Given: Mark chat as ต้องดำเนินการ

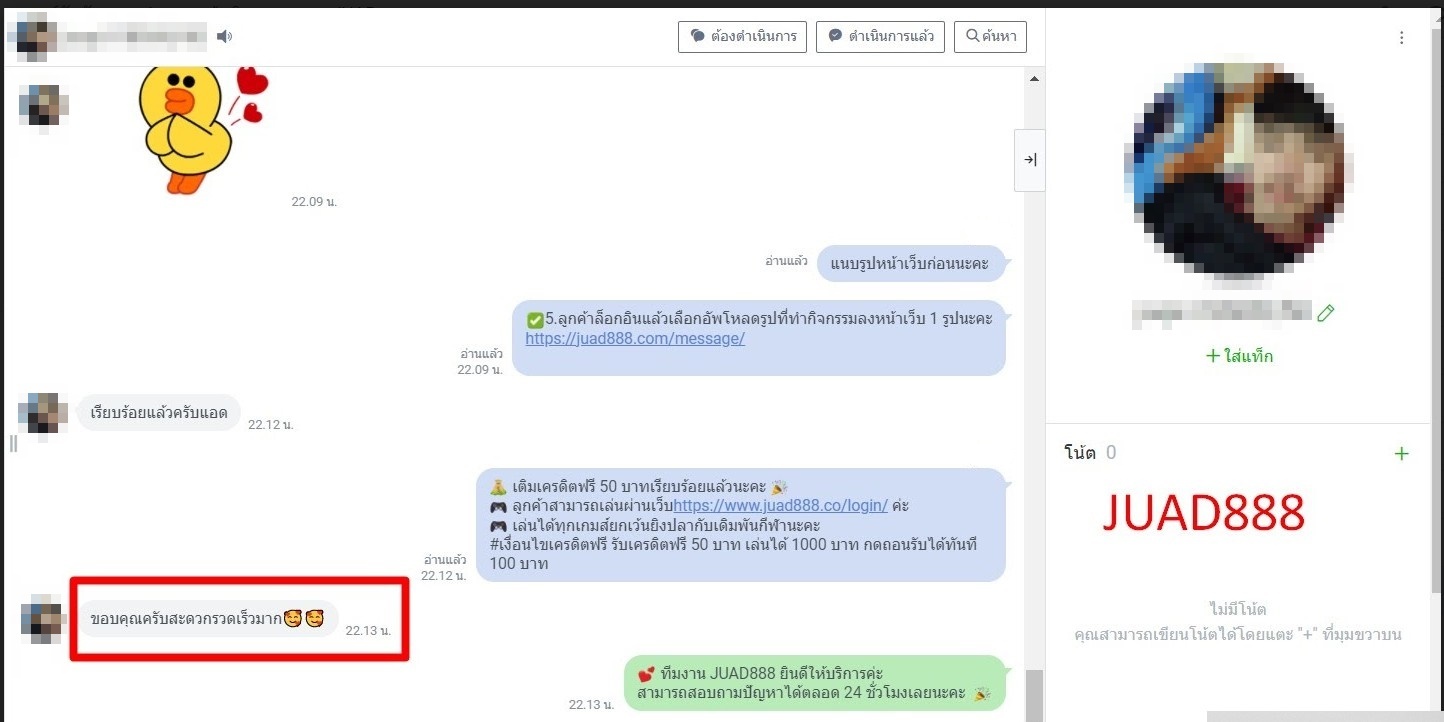Looking at the screenshot, I should [742, 37].
